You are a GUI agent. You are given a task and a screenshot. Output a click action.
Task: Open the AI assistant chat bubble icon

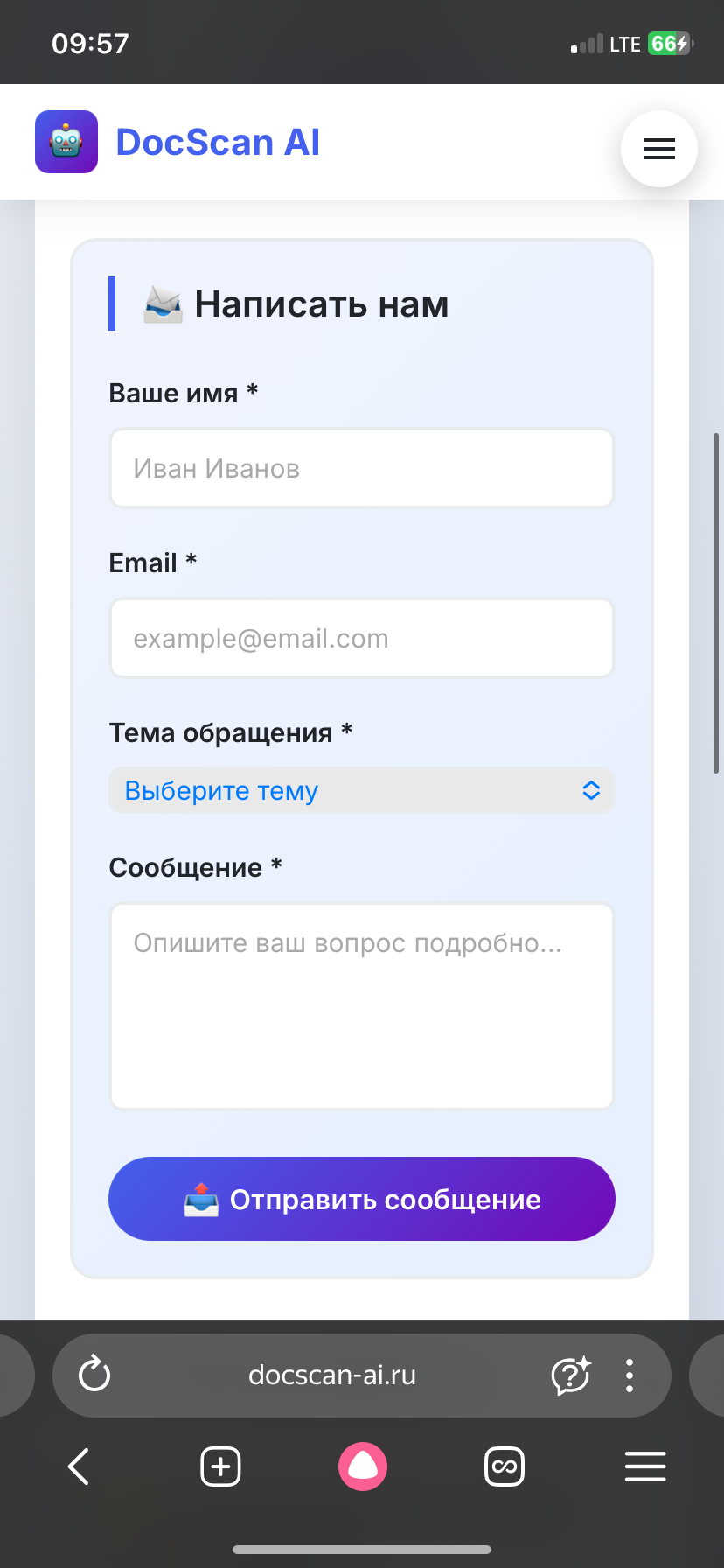[571, 1375]
